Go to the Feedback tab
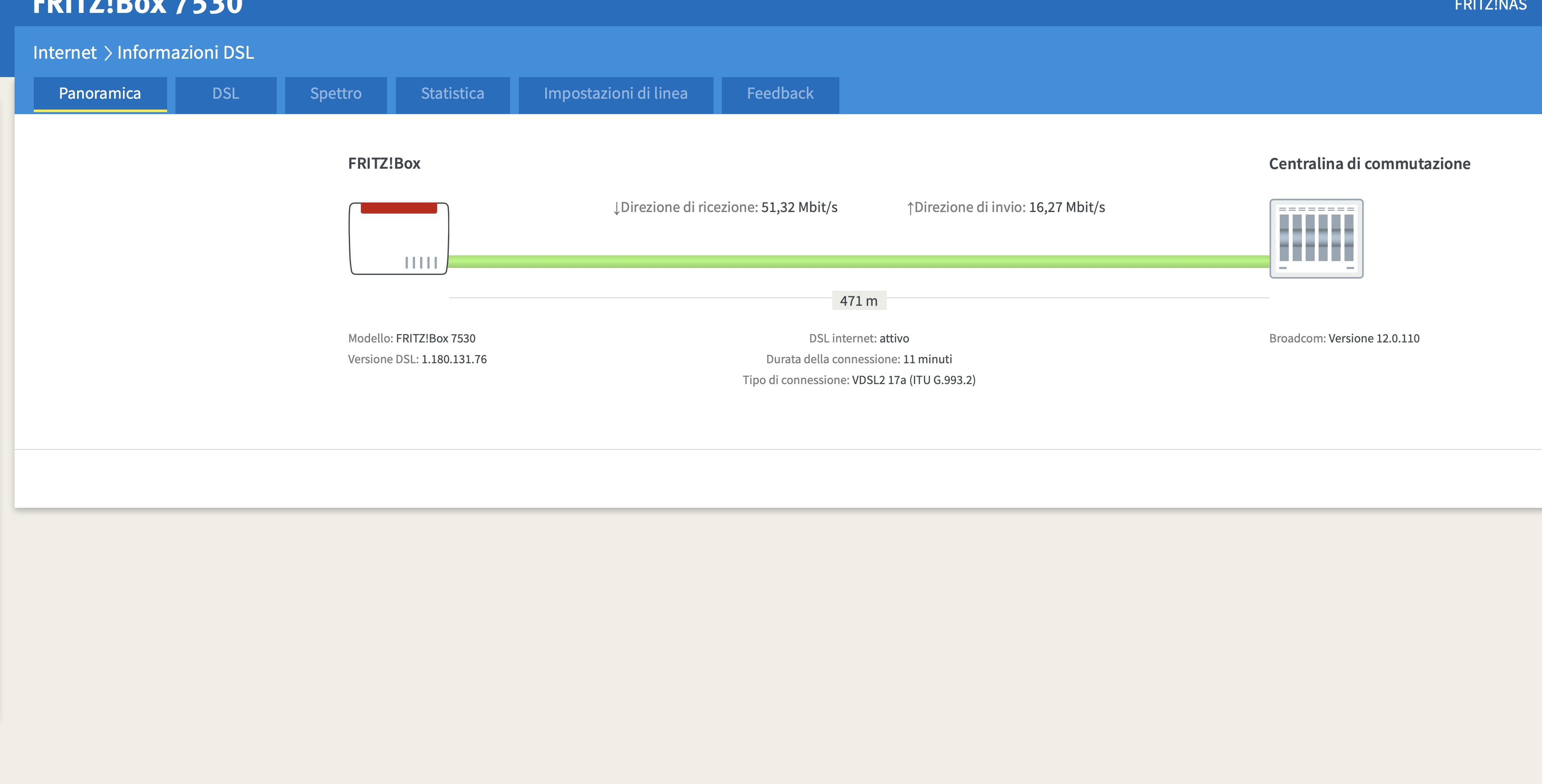 click(x=780, y=94)
